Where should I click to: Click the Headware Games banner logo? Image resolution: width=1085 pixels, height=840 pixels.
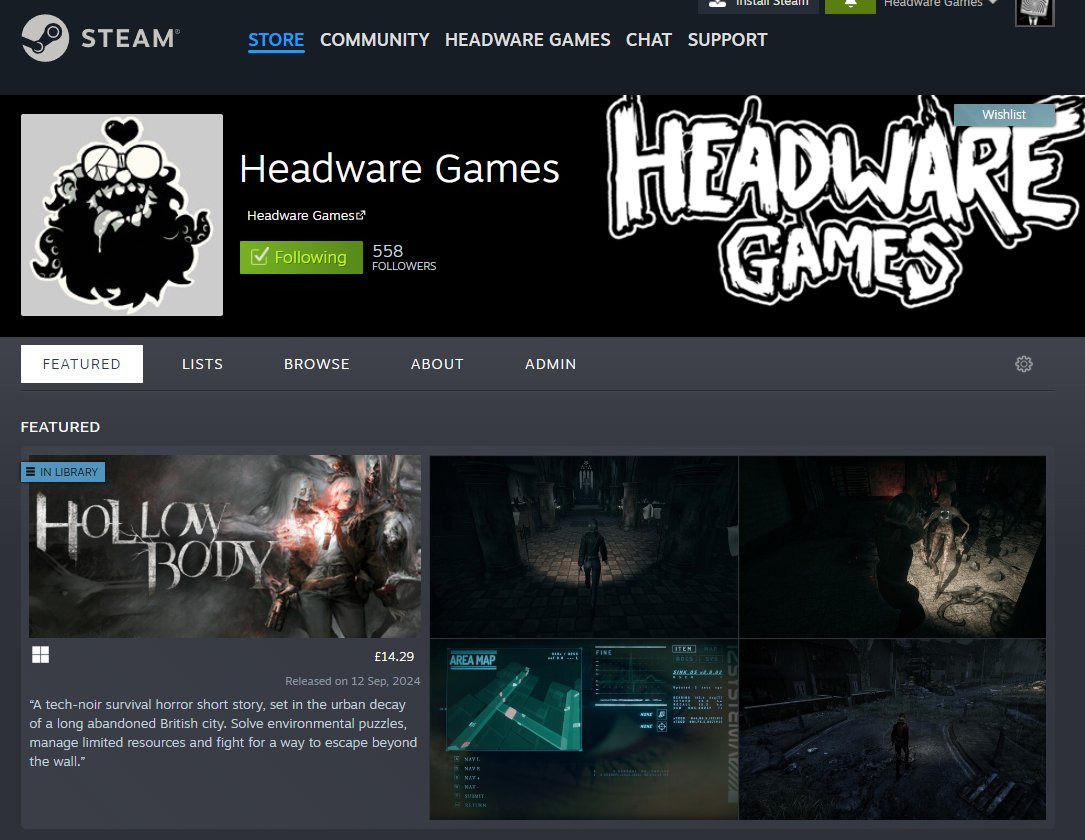point(844,202)
